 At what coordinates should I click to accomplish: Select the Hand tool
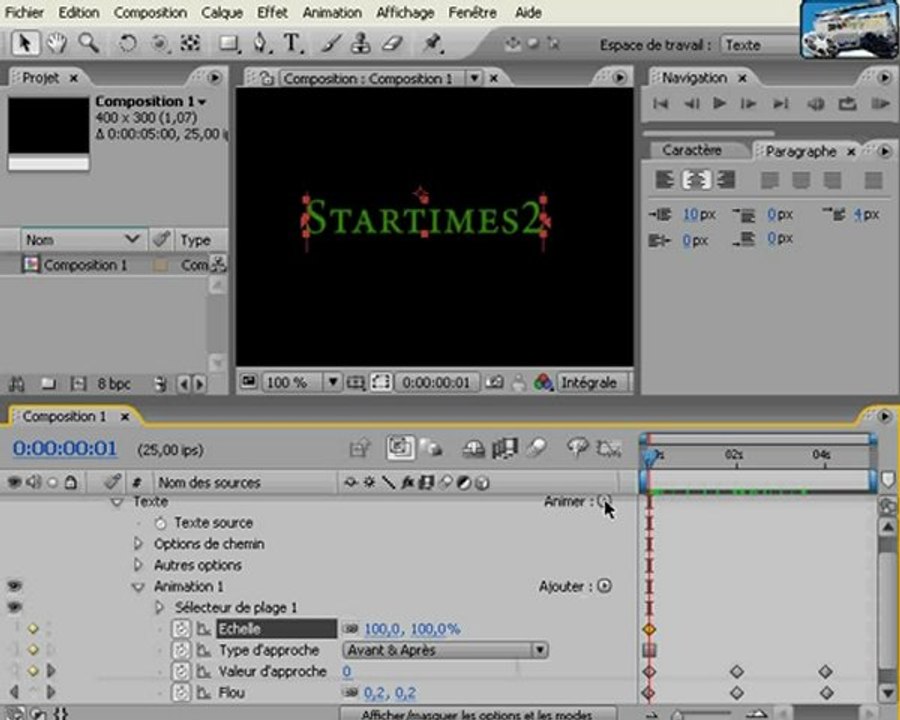tap(57, 43)
